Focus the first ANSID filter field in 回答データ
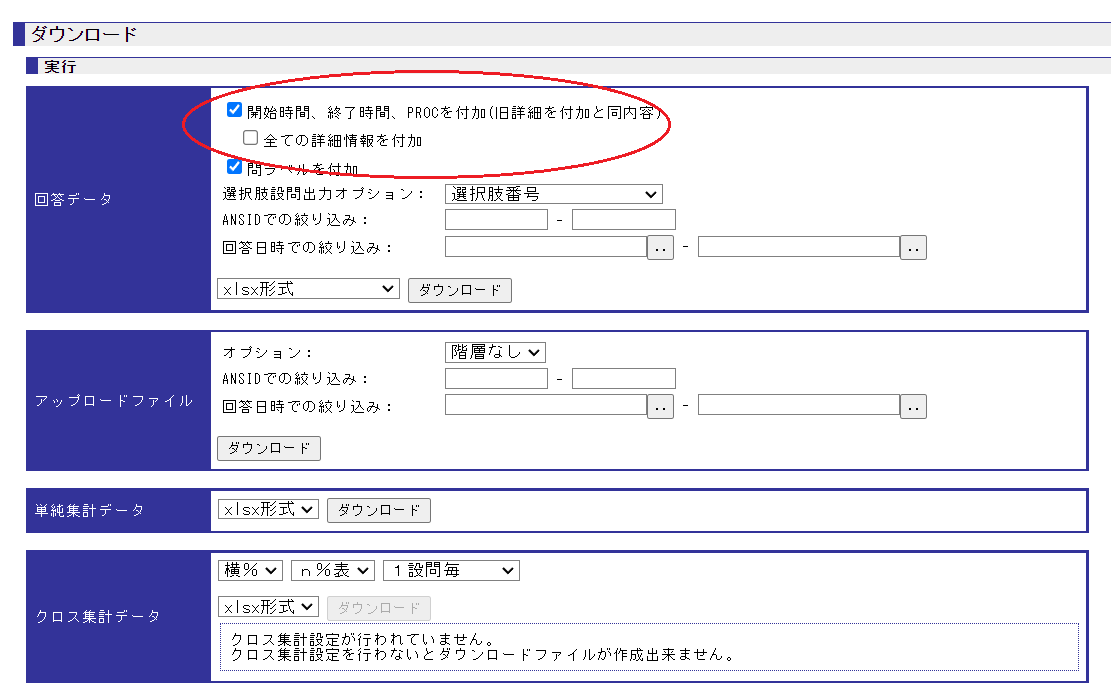 pyautogui.click(x=496, y=220)
